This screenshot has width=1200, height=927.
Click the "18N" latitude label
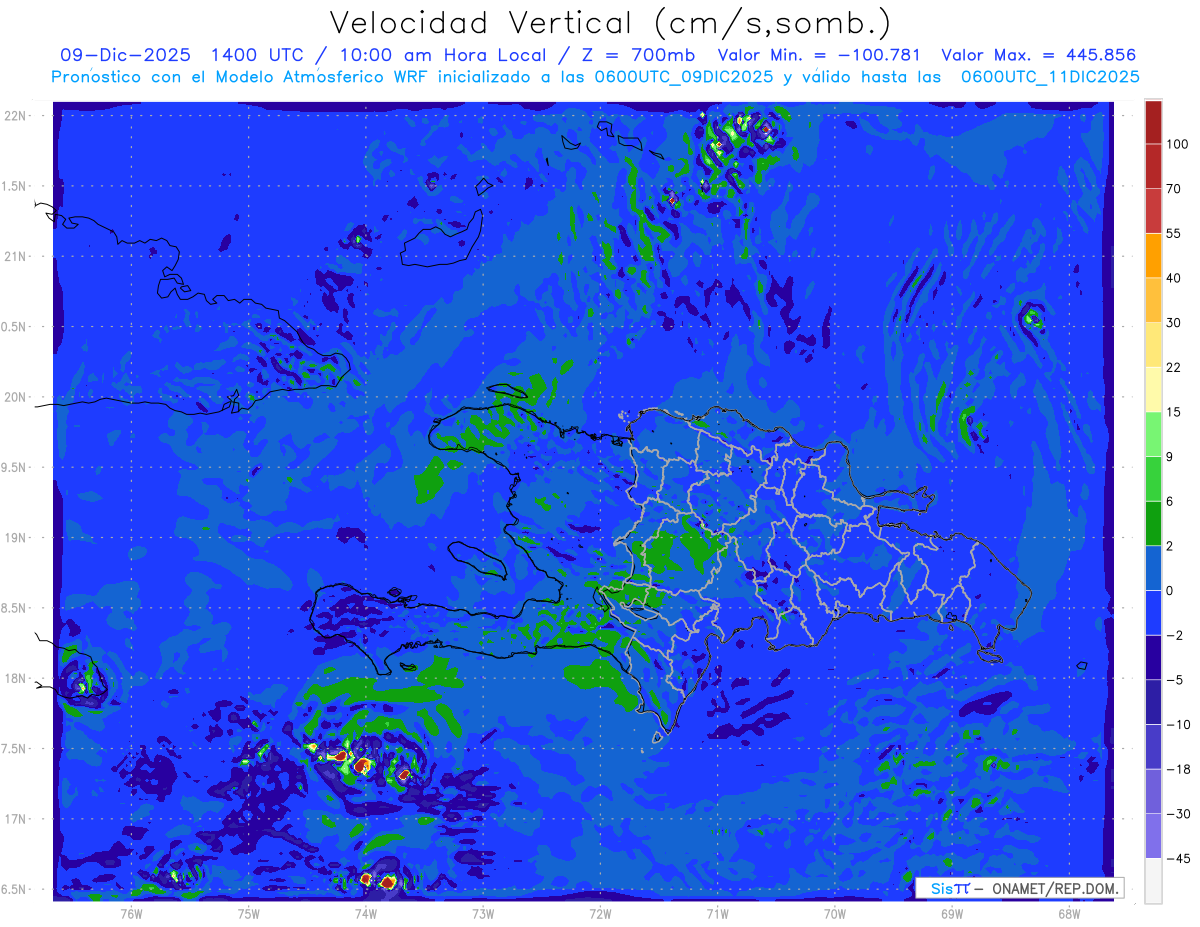click(17, 679)
